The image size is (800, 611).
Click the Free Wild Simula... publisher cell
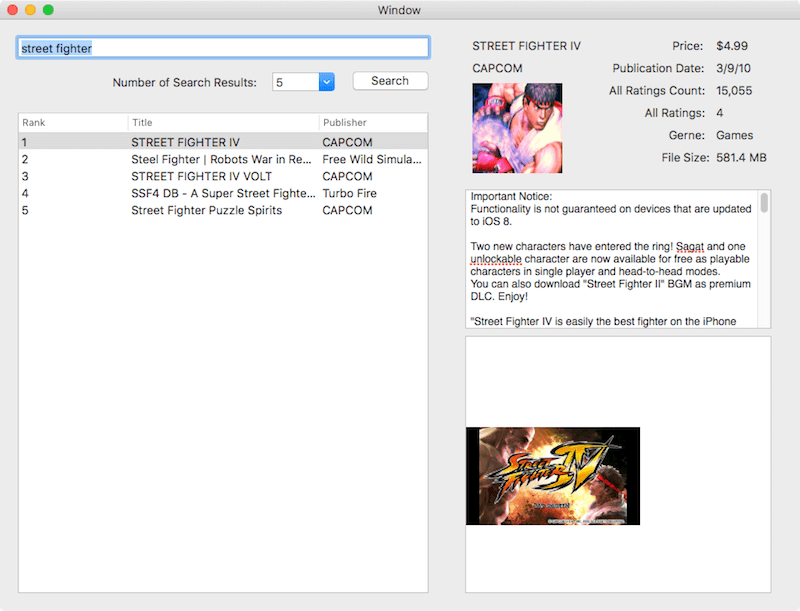point(372,159)
